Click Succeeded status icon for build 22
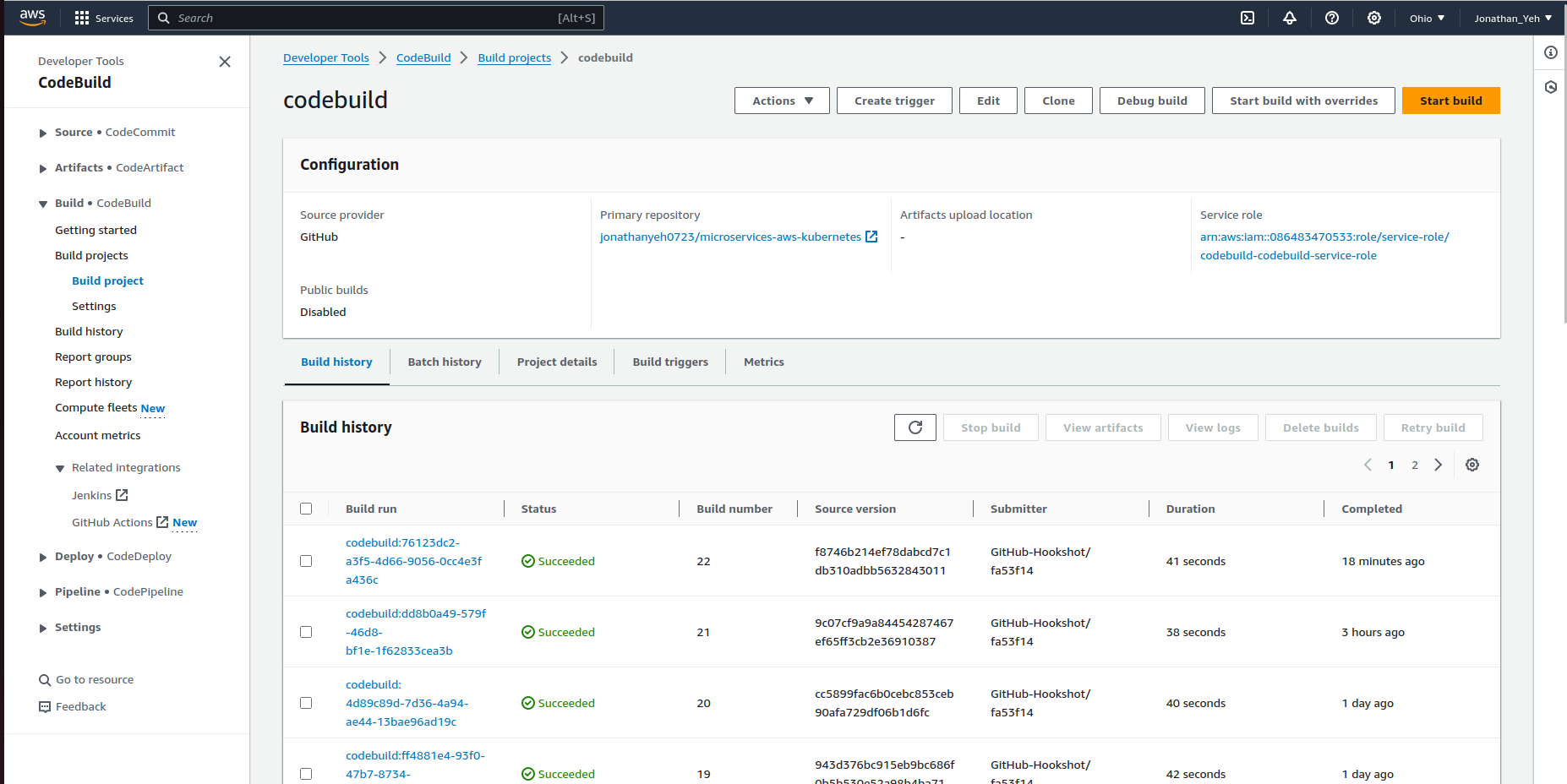 click(528, 561)
